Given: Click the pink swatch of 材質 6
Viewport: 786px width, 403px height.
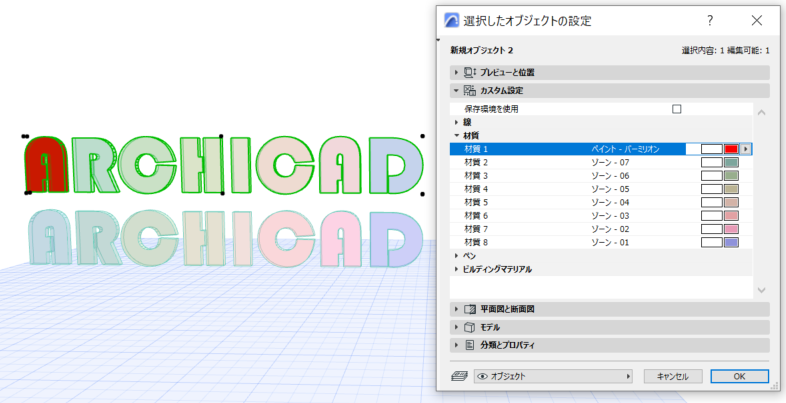Looking at the screenshot, I should pos(731,216).
